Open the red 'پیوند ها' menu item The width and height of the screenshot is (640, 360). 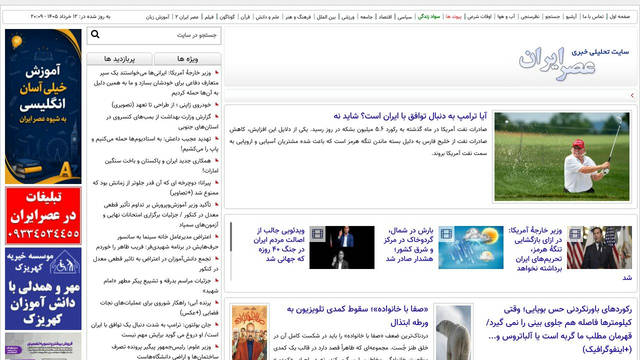coord(453,17)
